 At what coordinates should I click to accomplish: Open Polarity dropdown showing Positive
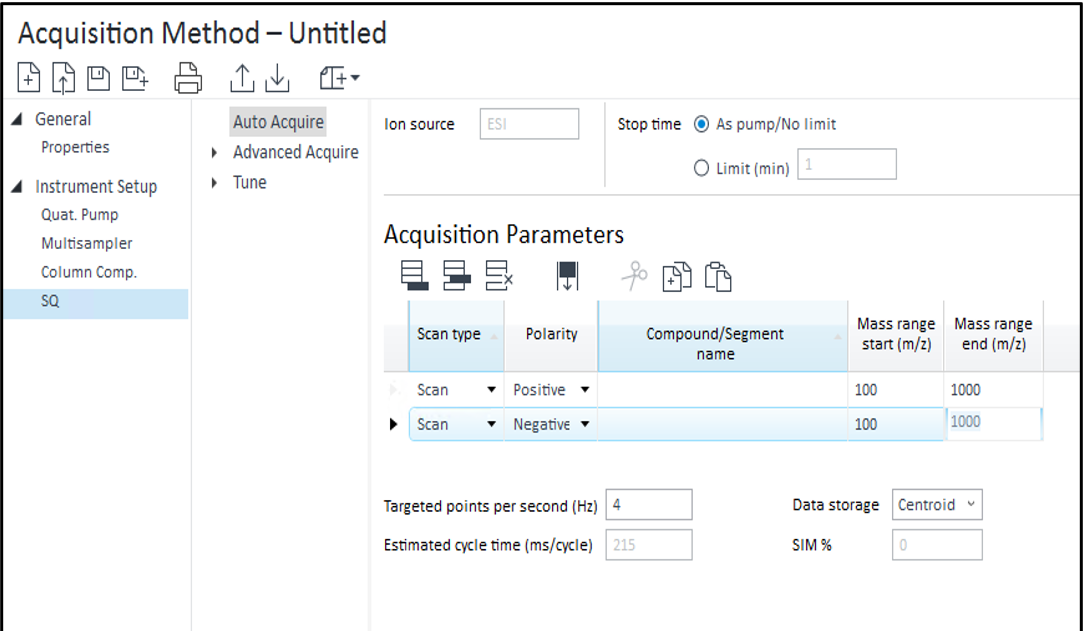pos(585,390)
